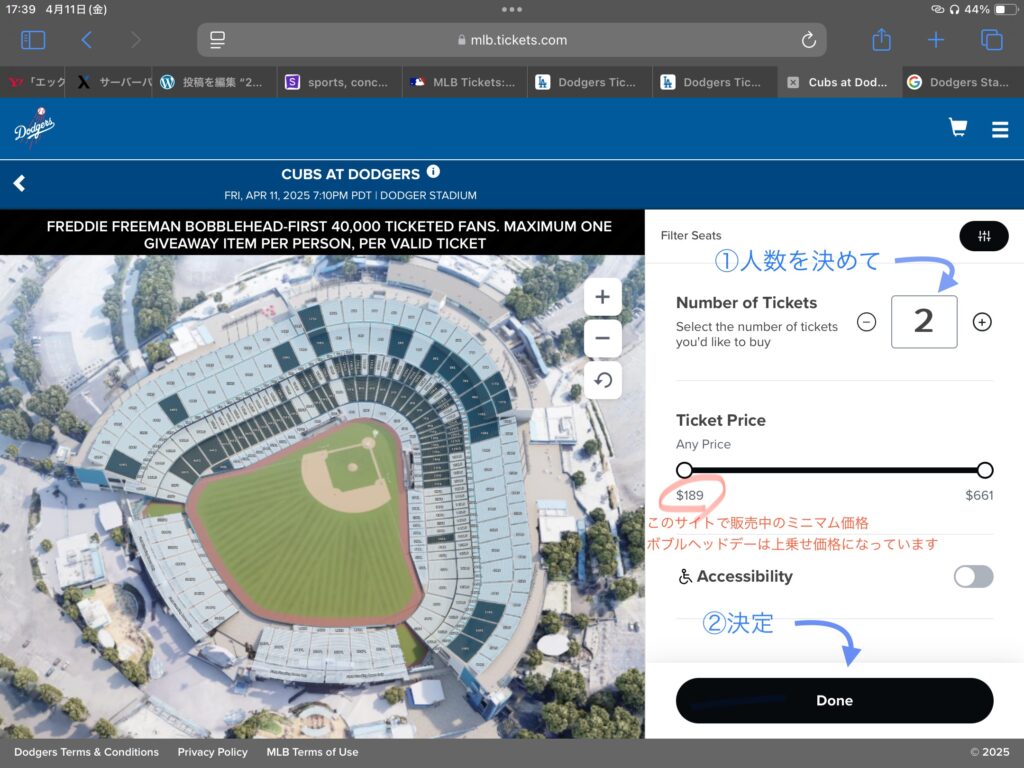Image resolution: width=1024 pixels, height=768 pixels.
Task: Switch to the 'MLB Tickets:...' tab
Action: click(x=465, y=82)
